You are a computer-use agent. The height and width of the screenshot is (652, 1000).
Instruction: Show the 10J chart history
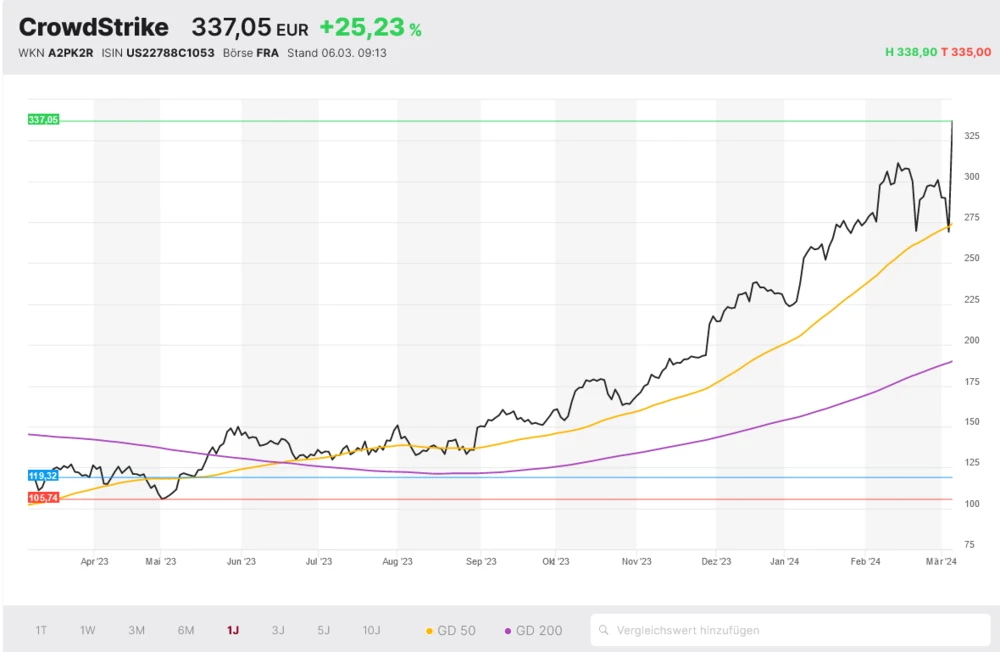(371, 630)
